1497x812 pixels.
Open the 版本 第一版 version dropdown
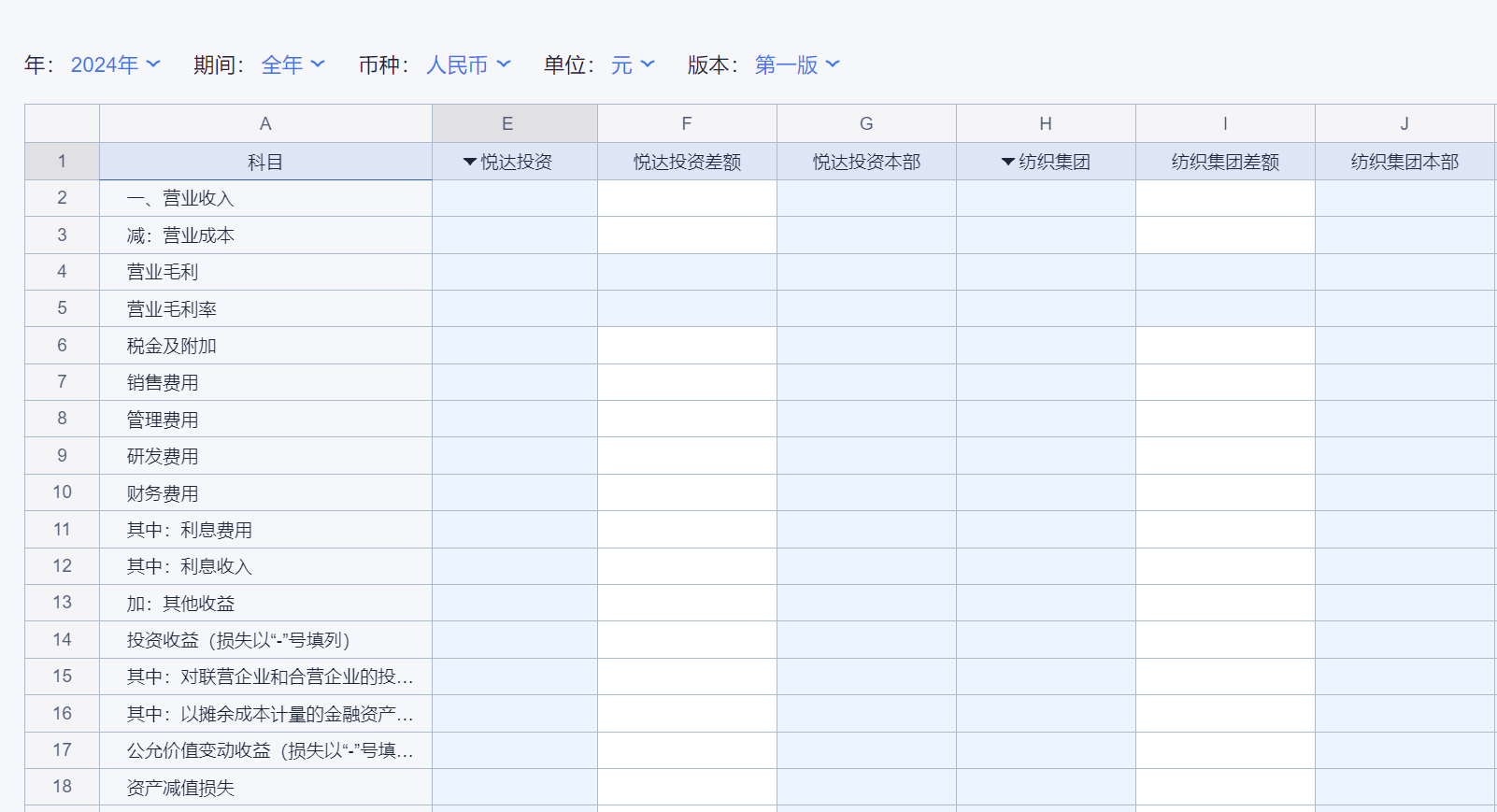point(797,64)
